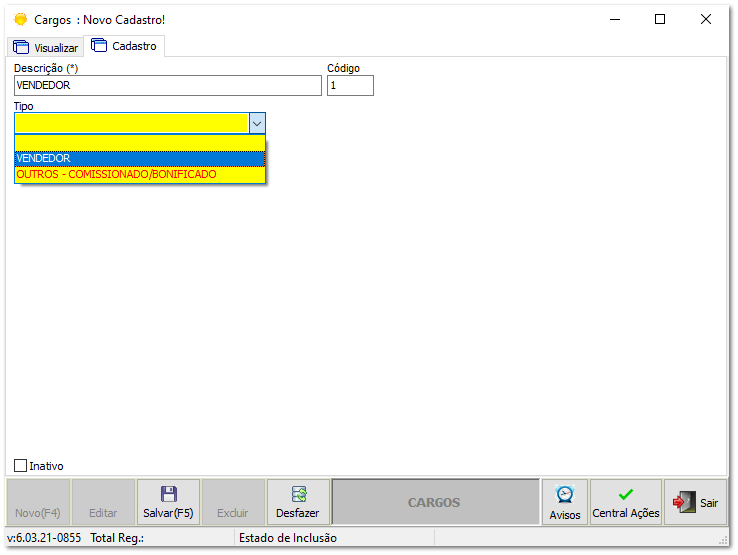The image size is (738, 555).
Task: Click the Visualizar tab icon
Action: (21, 47)
